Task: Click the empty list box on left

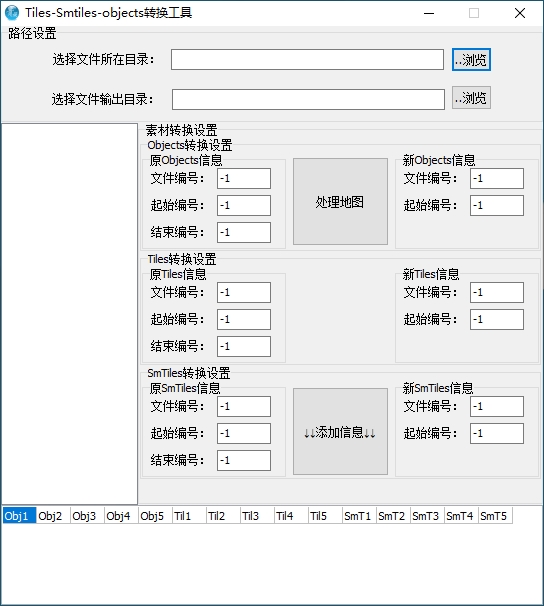Action: click(x=70, y=313)
